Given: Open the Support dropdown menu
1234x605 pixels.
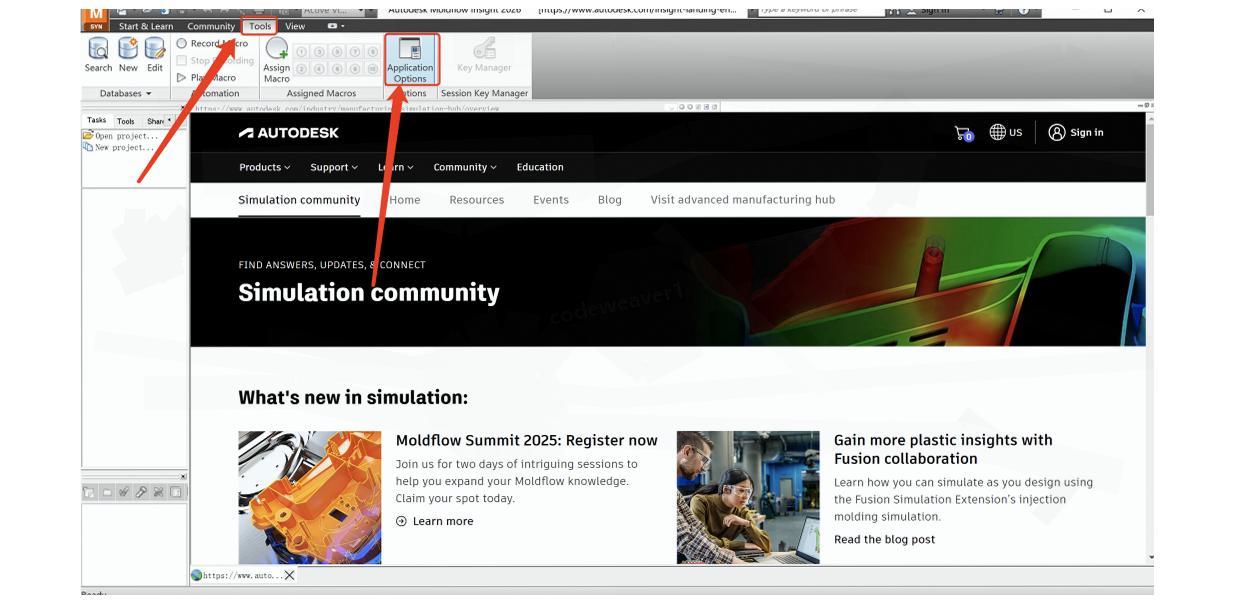Looking at the screenshot, I should (334, 167).
